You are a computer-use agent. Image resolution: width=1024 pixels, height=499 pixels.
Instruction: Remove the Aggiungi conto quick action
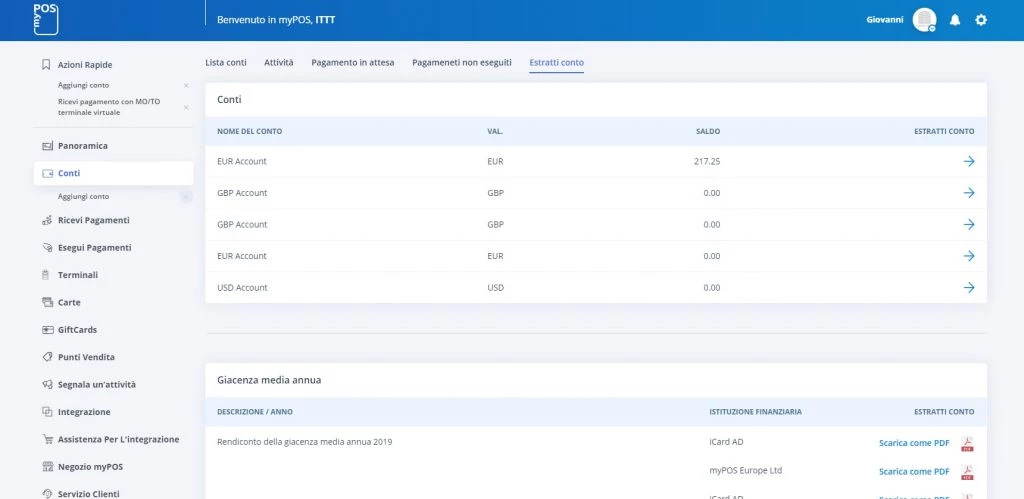click(186, 85)
